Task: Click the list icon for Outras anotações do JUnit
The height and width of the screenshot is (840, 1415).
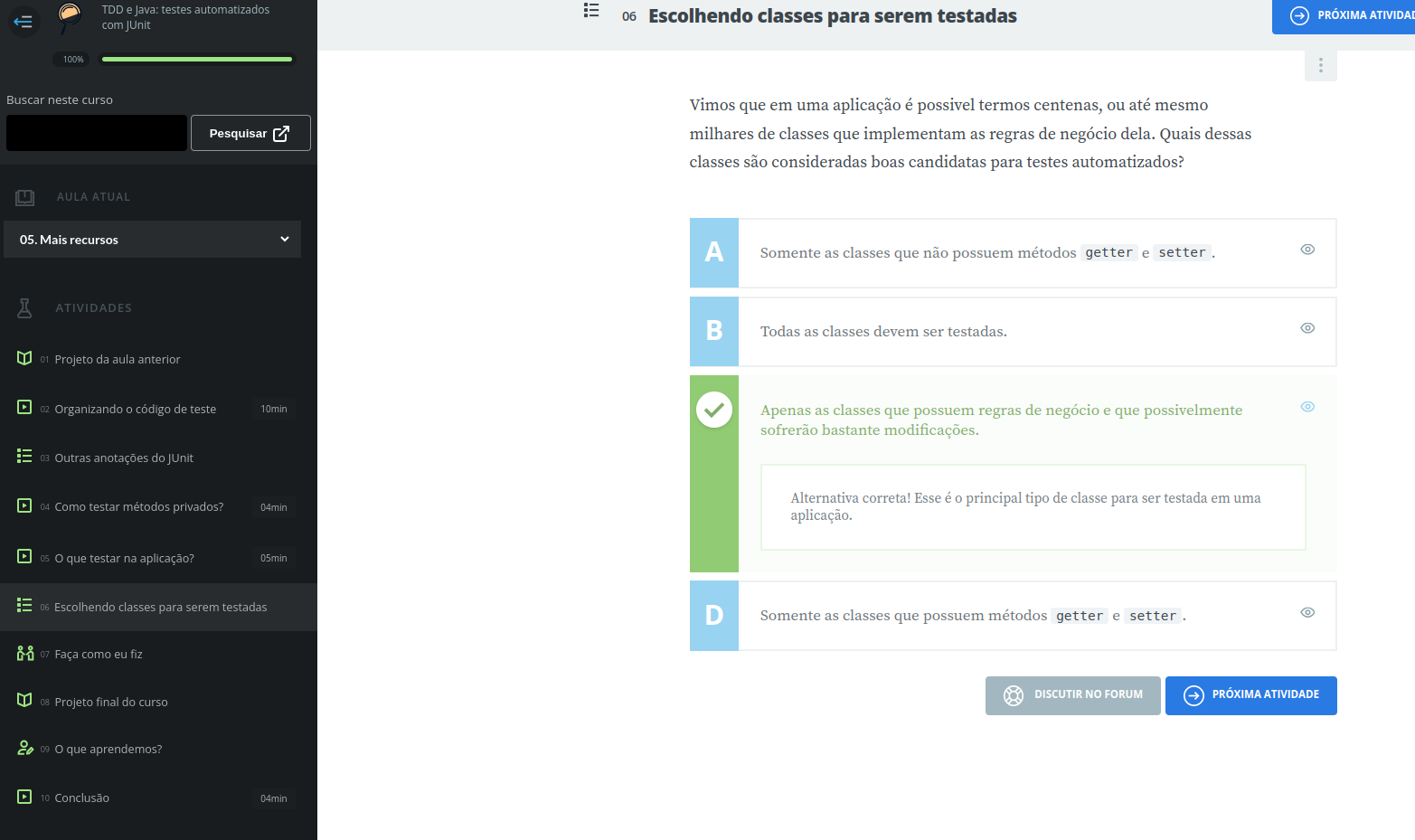Action: point(24,457)
